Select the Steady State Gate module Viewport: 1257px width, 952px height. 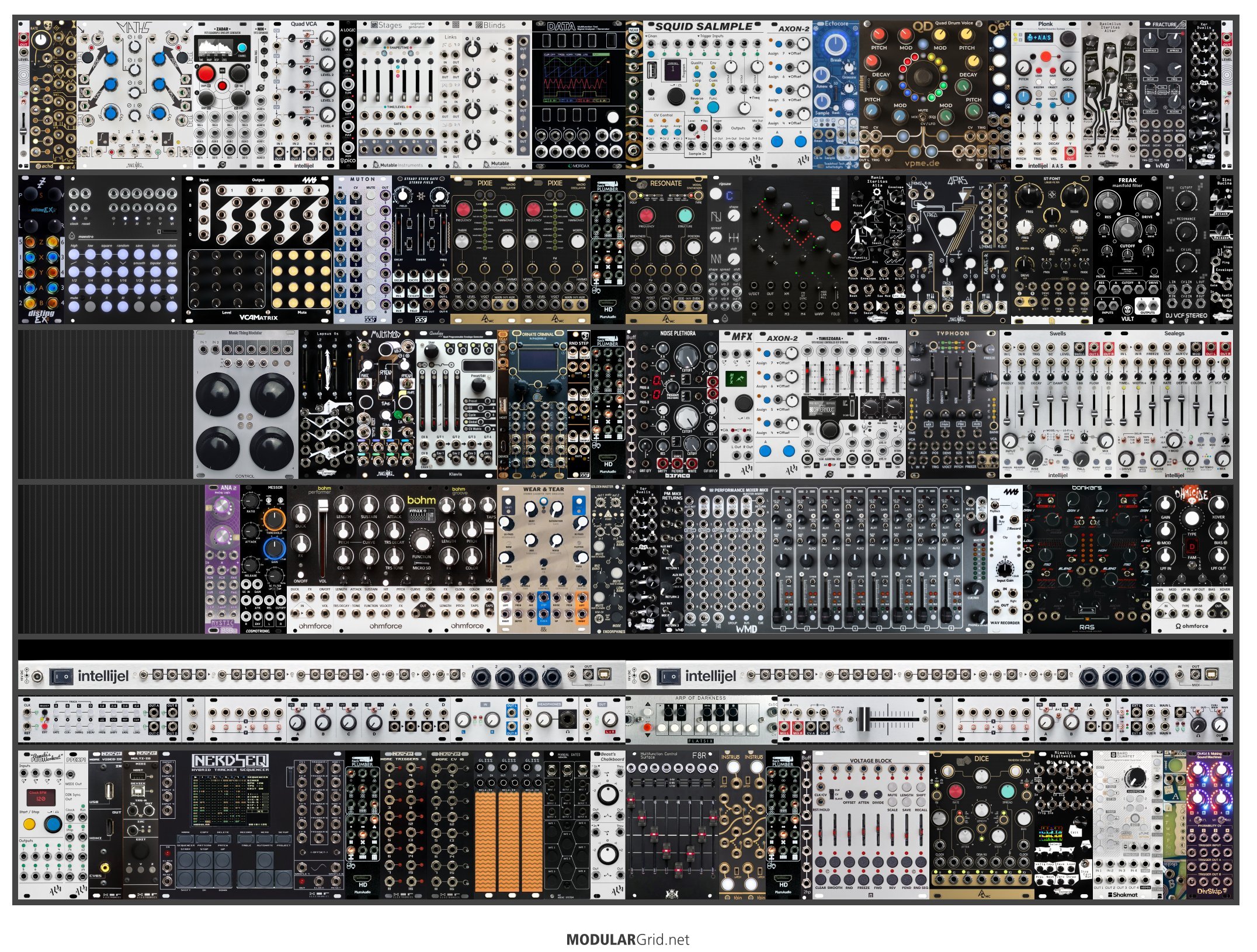[421, 249]
